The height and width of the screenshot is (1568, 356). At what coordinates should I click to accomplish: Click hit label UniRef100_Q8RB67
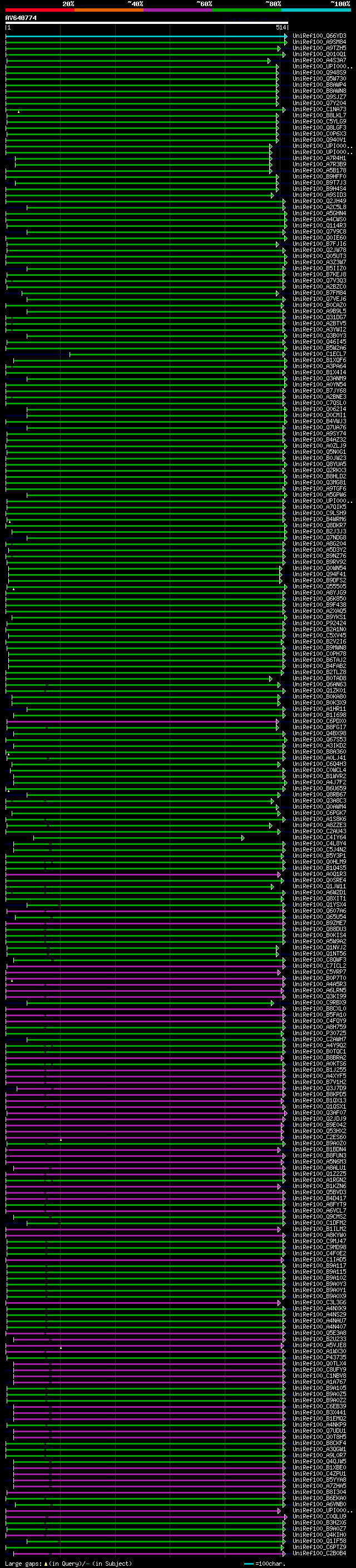(x=319, y=794)
